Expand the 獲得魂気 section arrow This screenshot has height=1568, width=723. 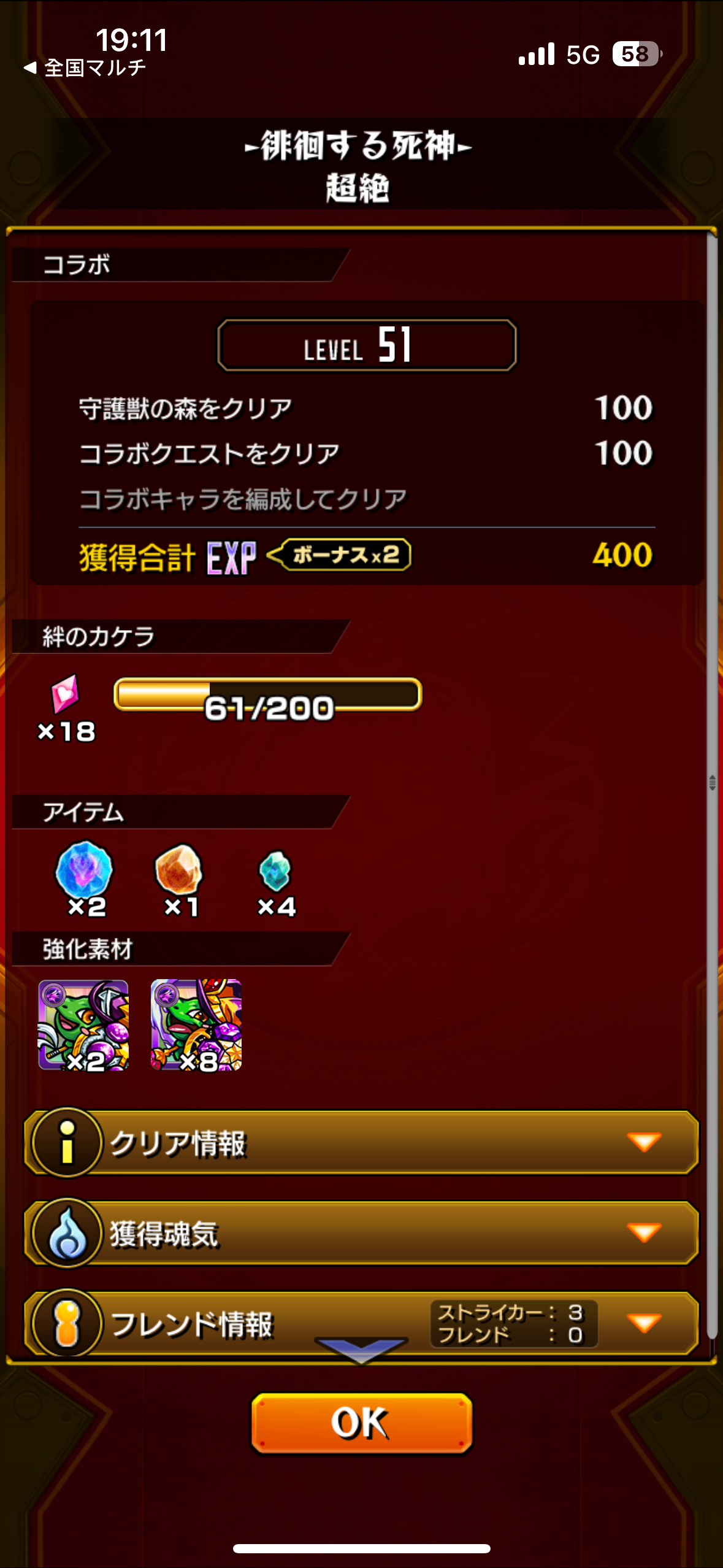coord(645,1232)
